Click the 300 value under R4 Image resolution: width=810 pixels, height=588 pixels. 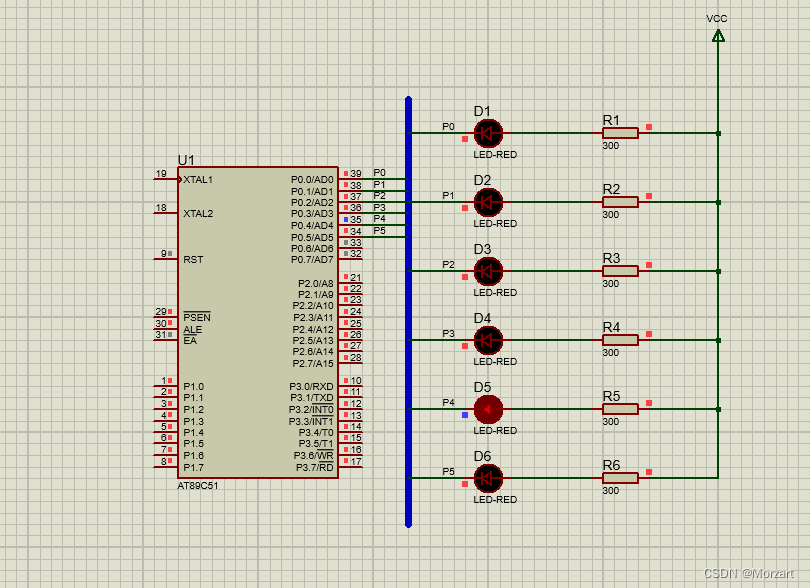611,352
